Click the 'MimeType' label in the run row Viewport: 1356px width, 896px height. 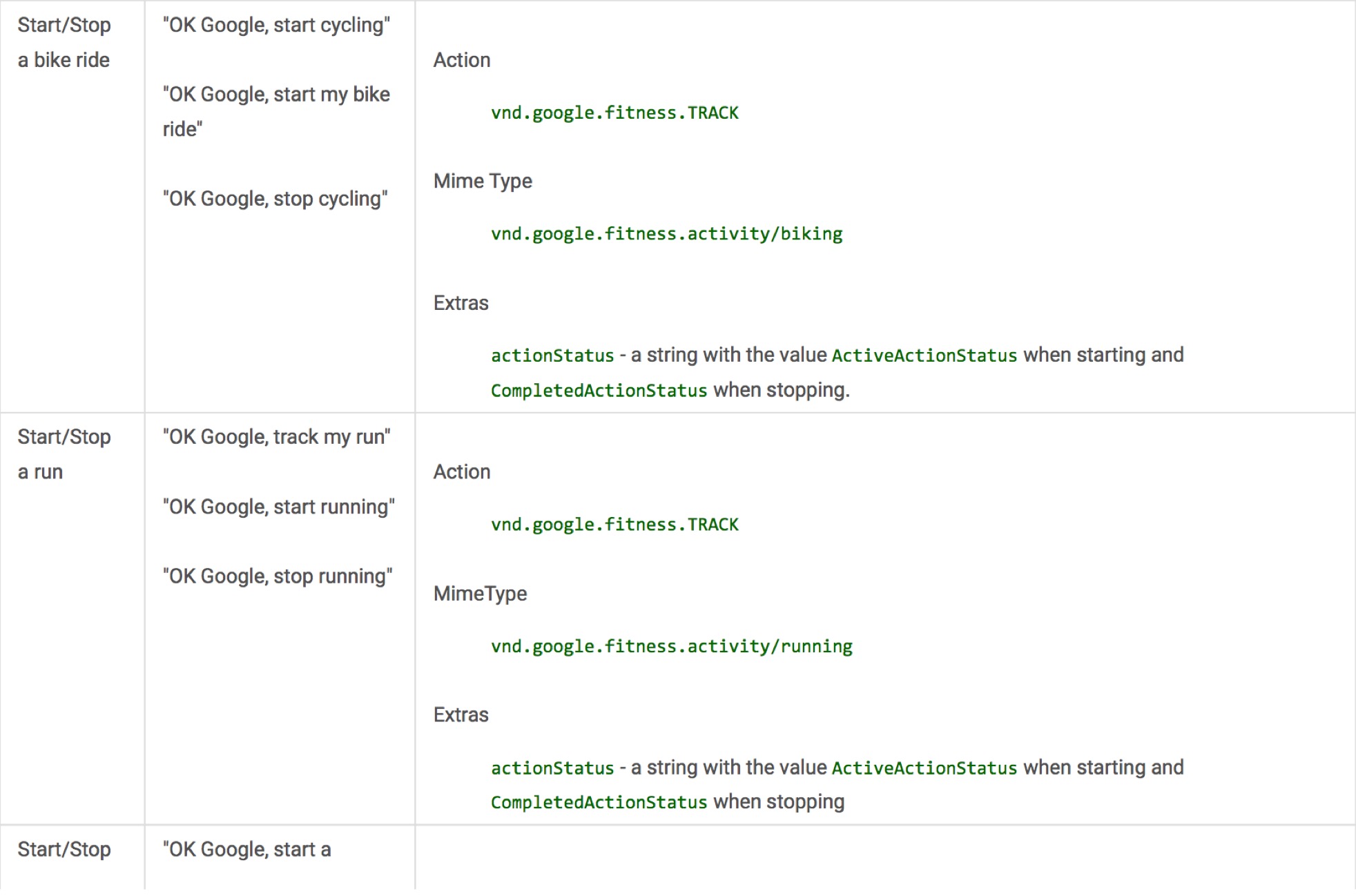[480, 594]
